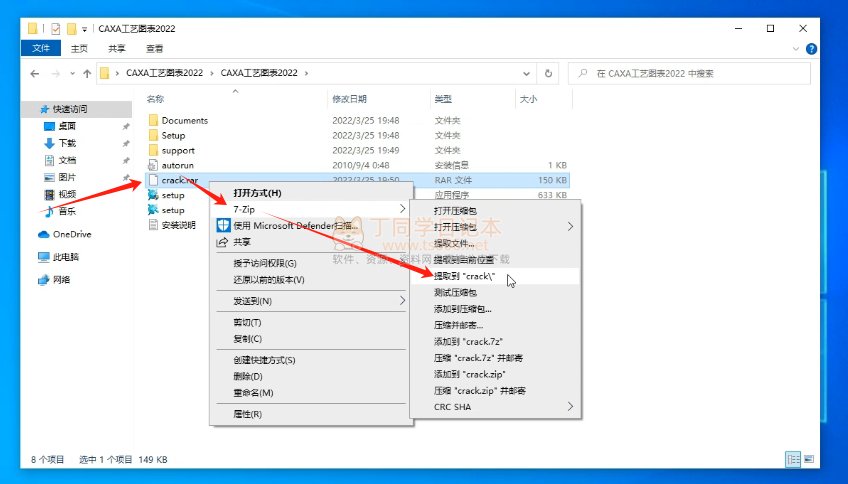Screen dimensions: 848x484
Task: Click the Microsoft Defender shield icon
Action: (223, 226)
